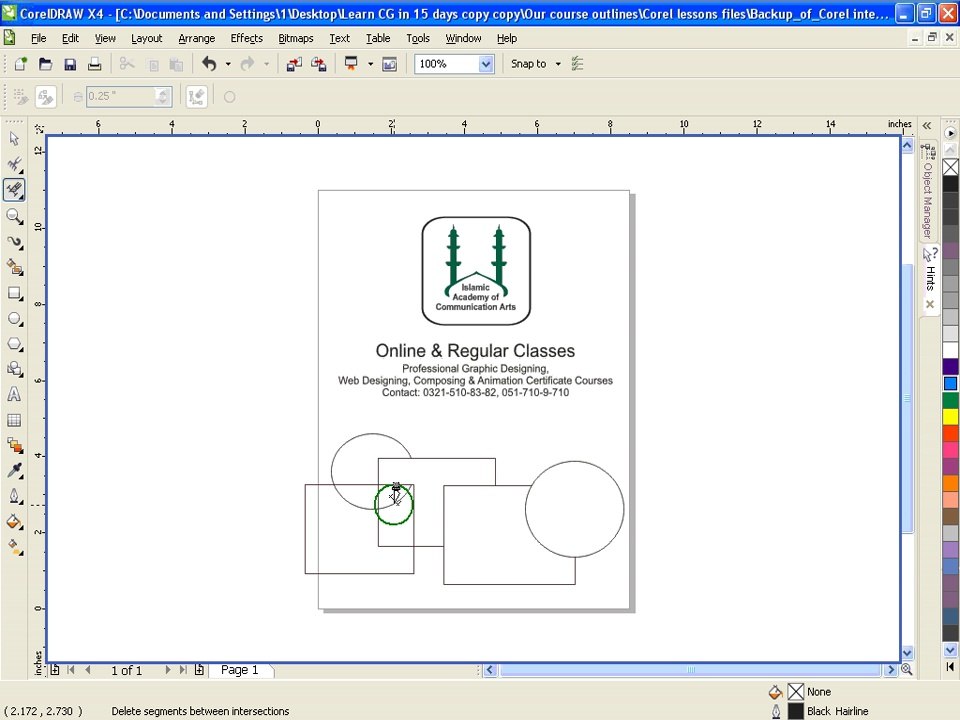
Task: Select the Table tool
Action: (14, 420)
